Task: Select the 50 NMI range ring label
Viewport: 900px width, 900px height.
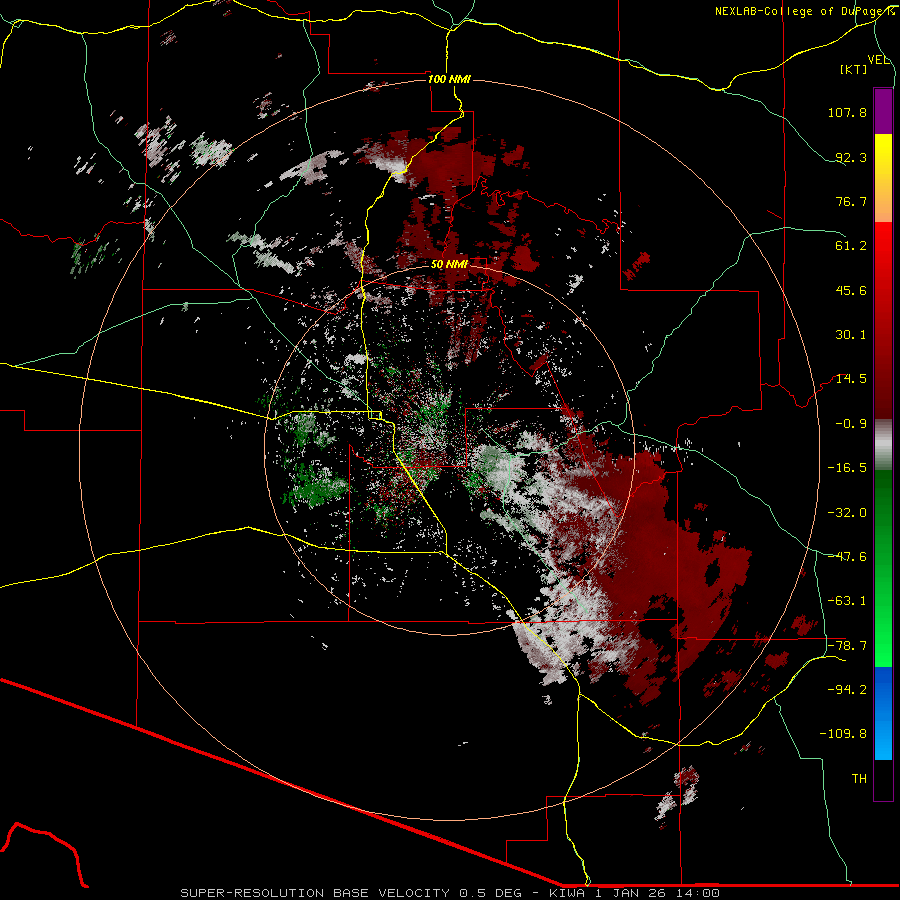Action: coord(449,264)
